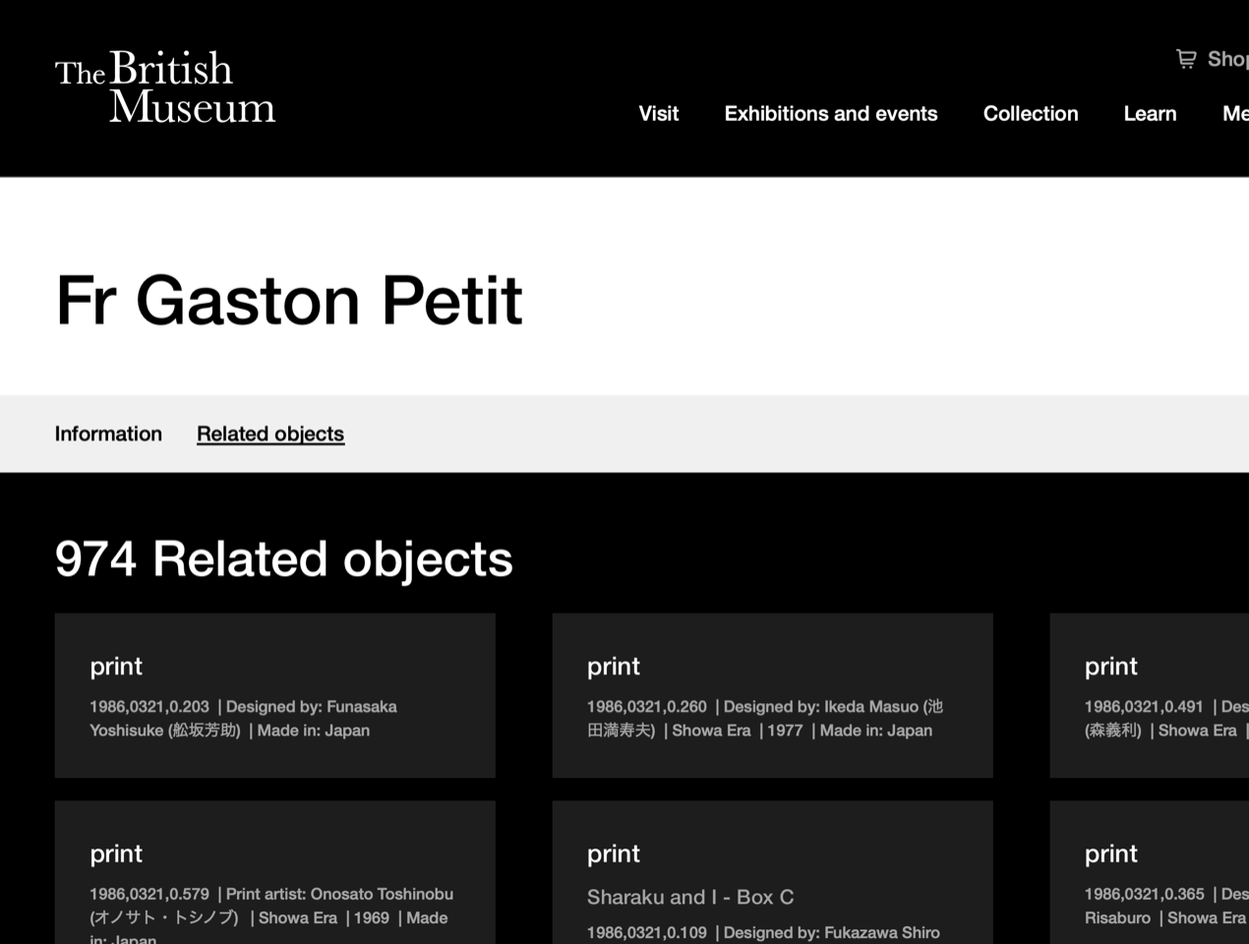Viewport: 1249px width, 944px height.
Task: Click registration number 1986,0321,0.203
Action: (x=150, y=707)
